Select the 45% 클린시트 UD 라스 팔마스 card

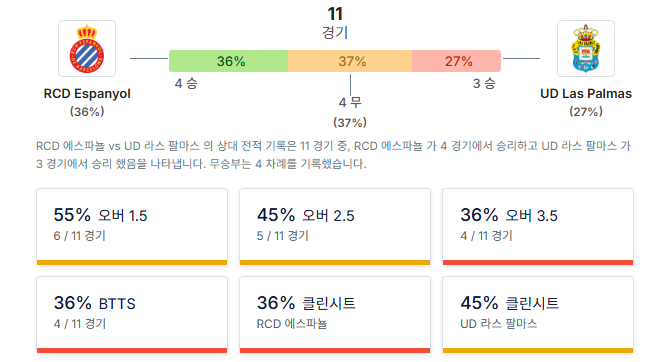coord(538,315)
